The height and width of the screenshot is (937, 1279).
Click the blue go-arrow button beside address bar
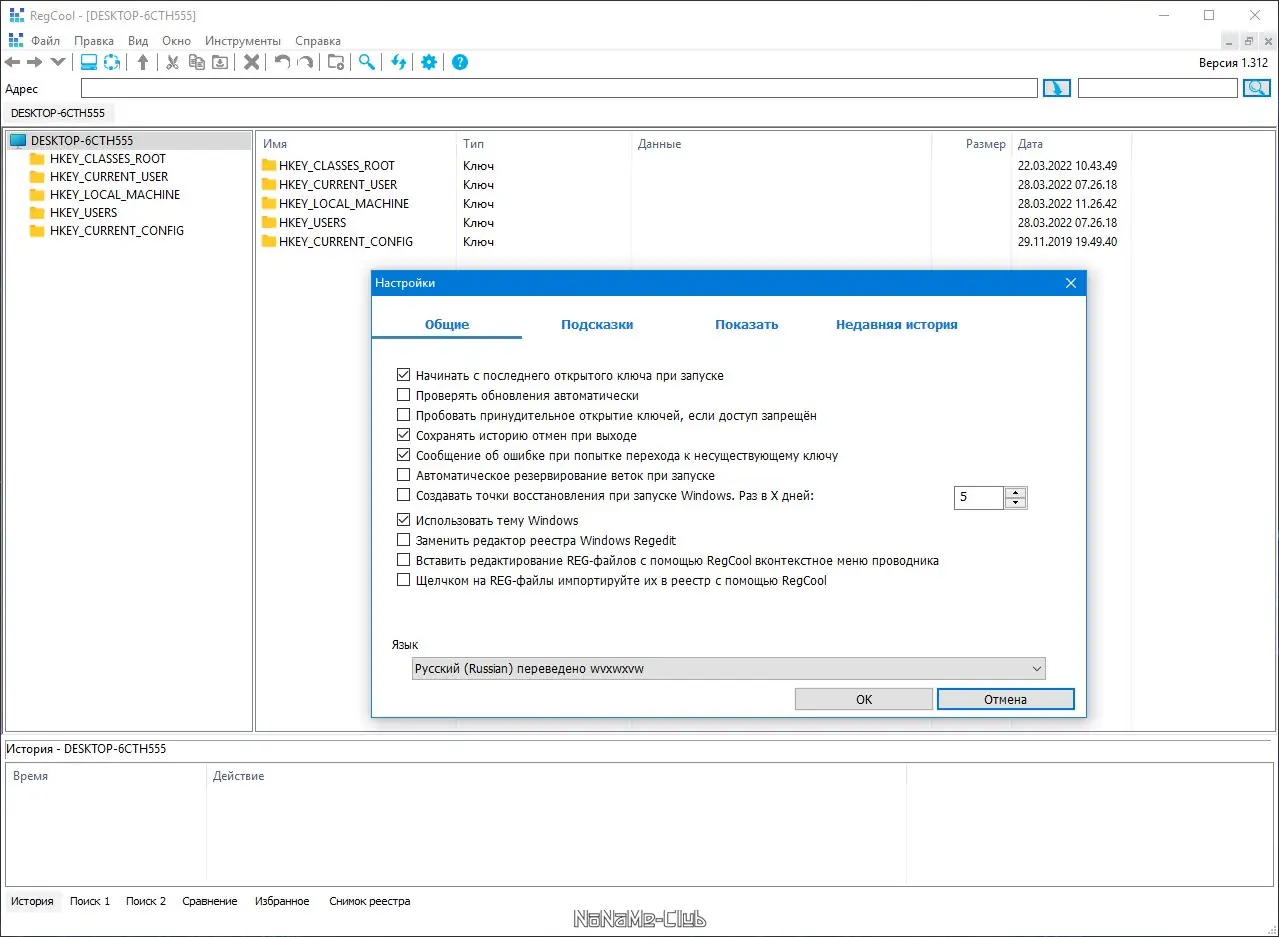point(1057,88)
